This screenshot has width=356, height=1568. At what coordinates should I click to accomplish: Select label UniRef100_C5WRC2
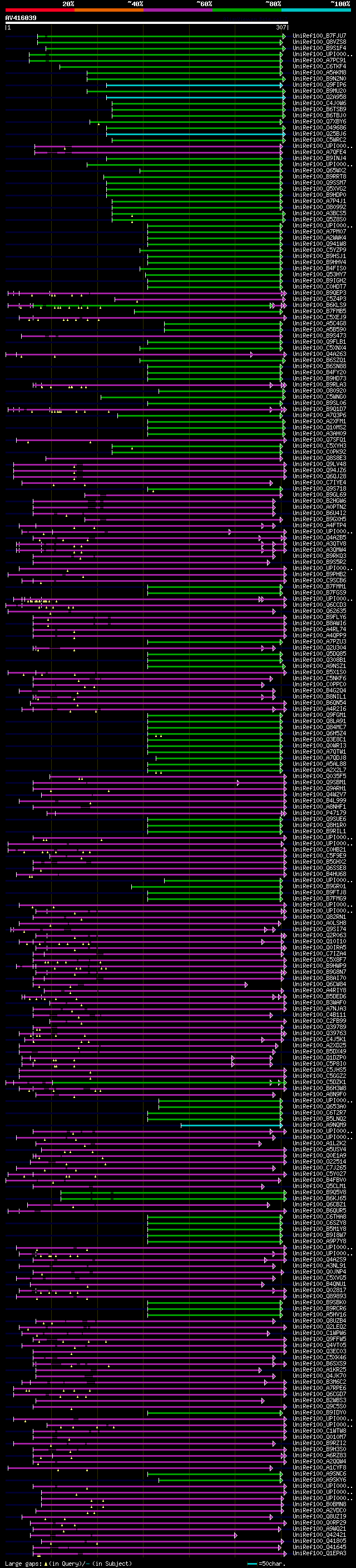pos(319,140)
